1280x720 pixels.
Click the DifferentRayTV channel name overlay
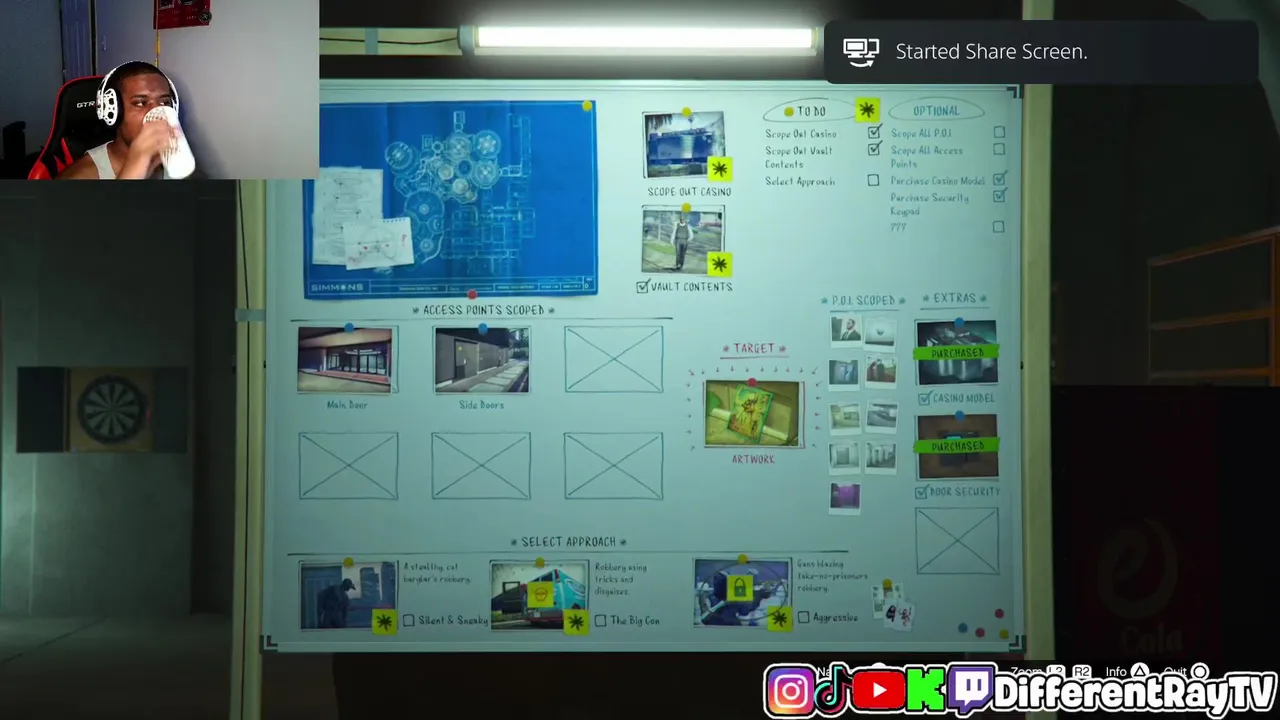point(1134,692)
